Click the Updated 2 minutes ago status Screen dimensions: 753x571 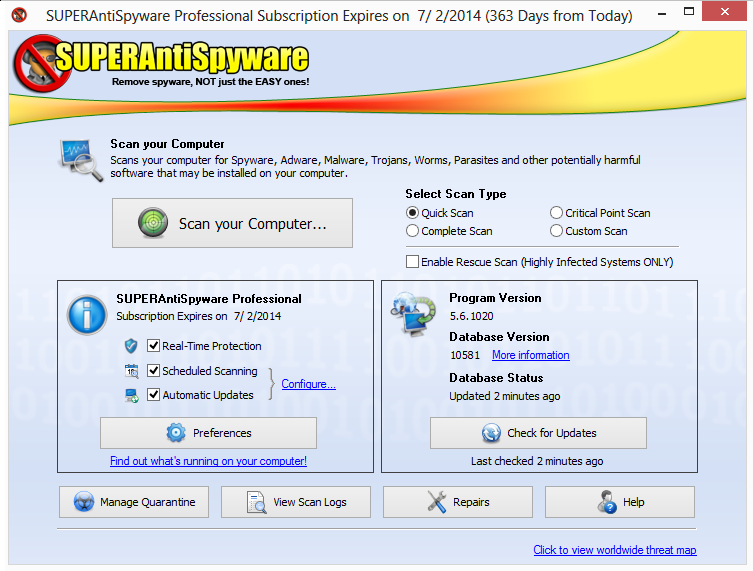pos(505,396)
